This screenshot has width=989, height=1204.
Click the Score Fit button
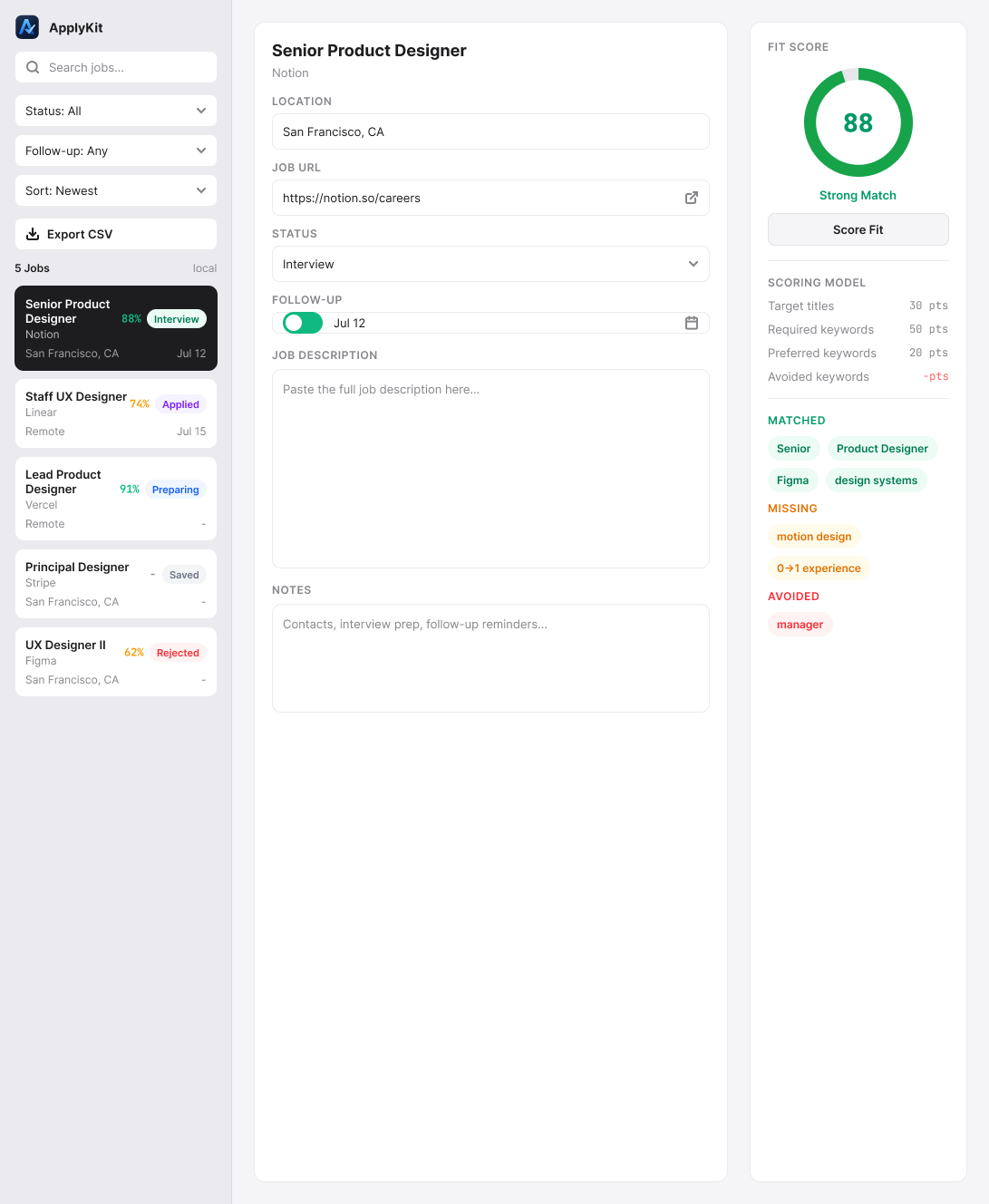coord(858,229)
